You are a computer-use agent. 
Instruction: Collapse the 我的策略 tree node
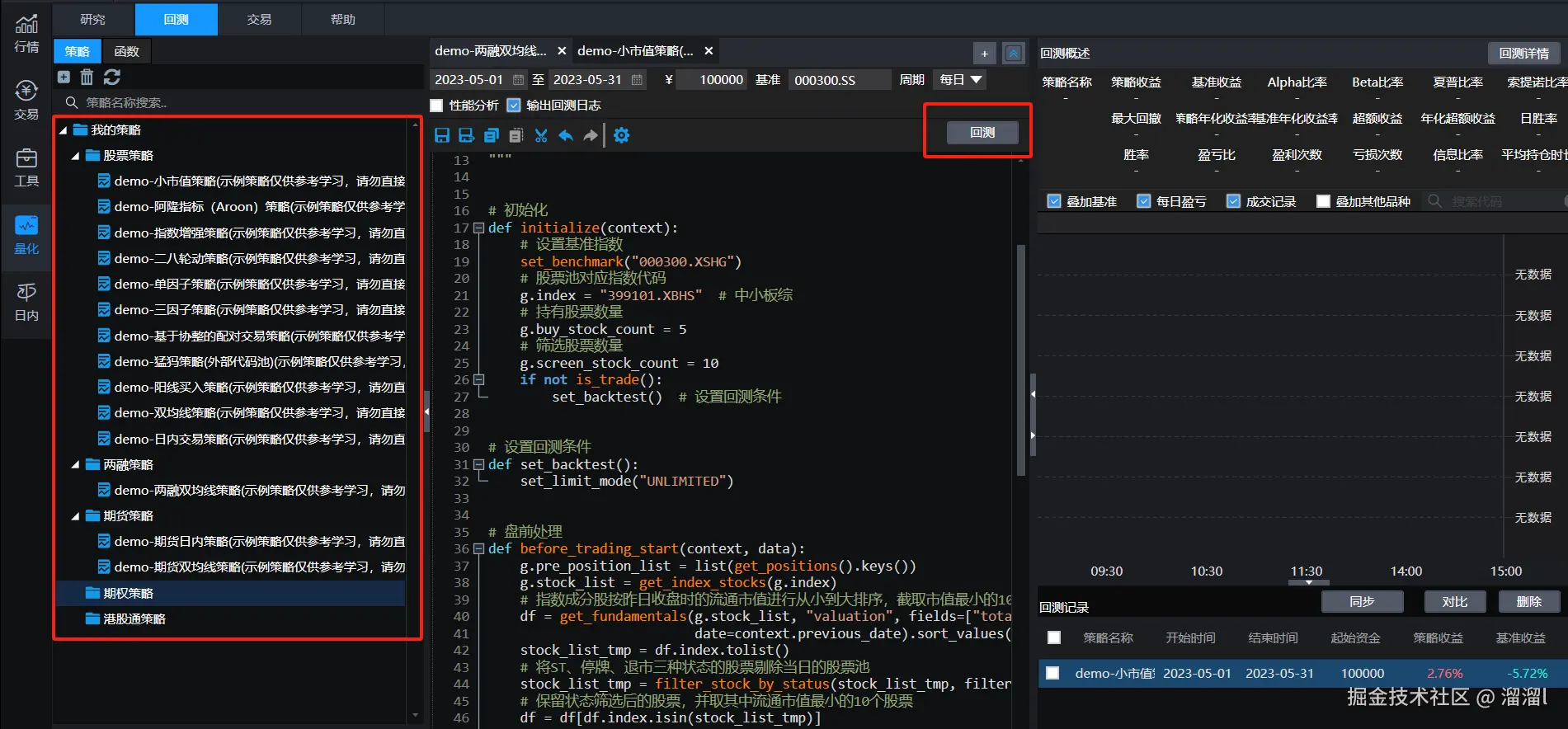tap(64, 130)
